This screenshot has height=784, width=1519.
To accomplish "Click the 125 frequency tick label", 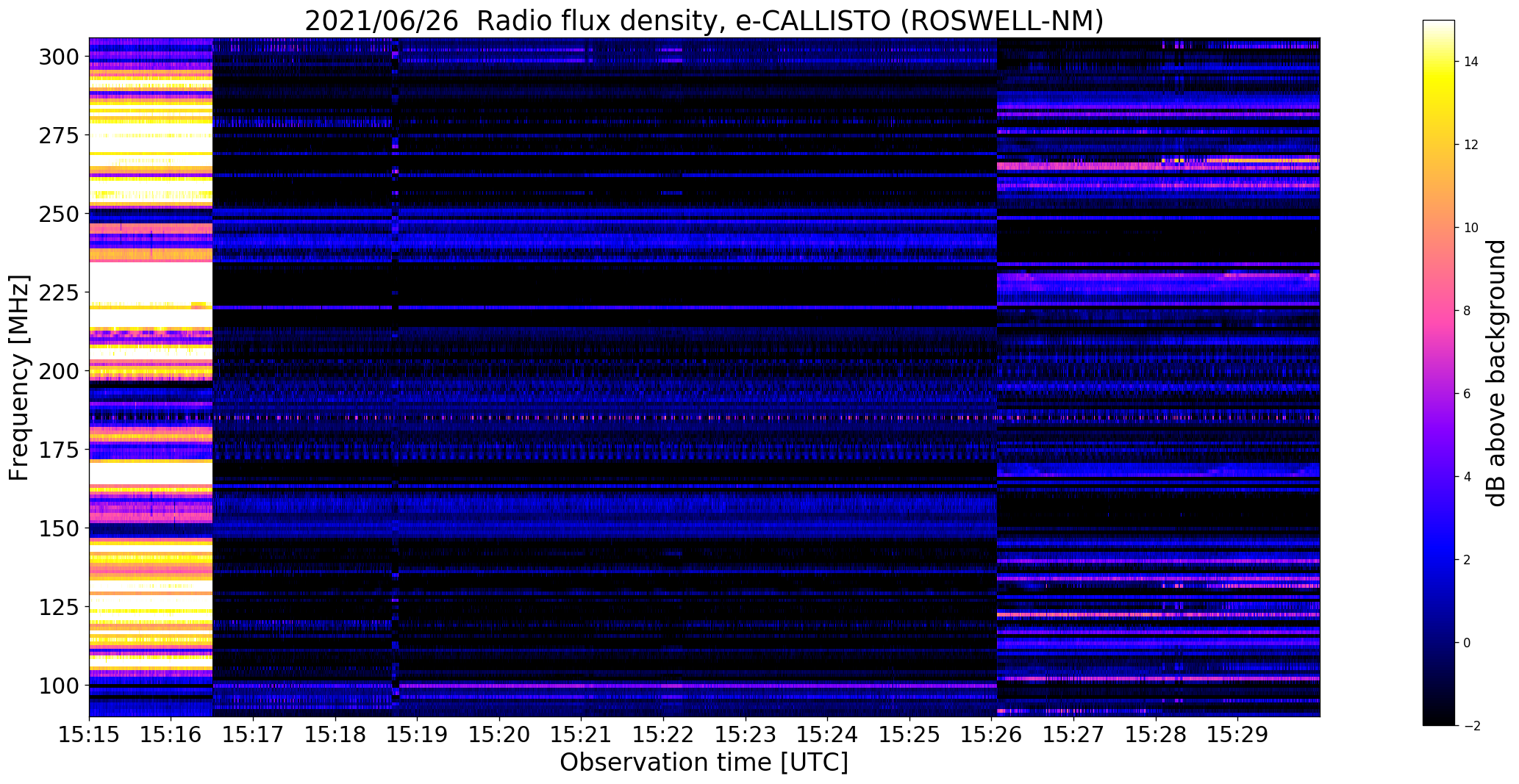I will tap(60, 607).
